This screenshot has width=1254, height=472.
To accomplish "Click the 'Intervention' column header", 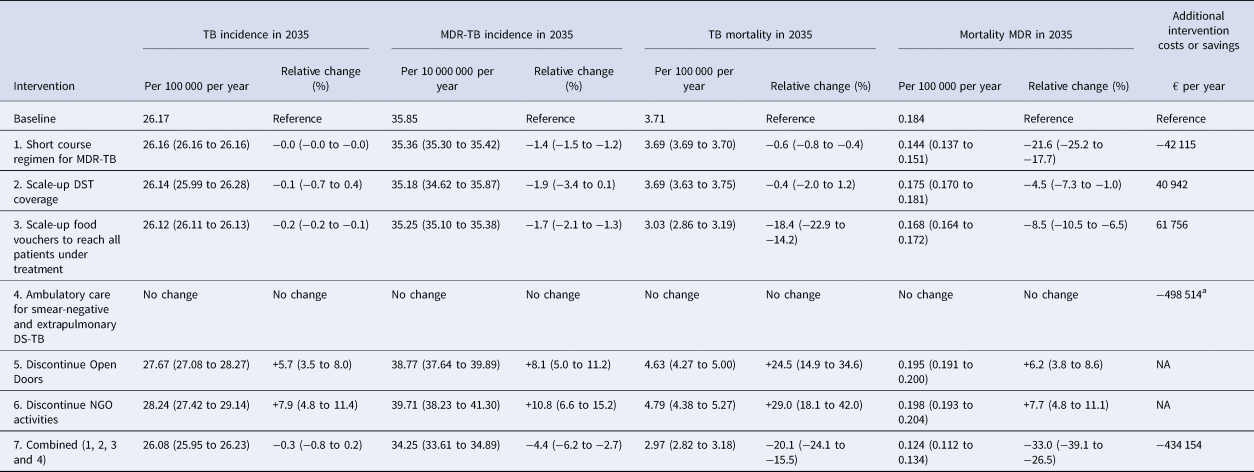I will tap(45, 86).
